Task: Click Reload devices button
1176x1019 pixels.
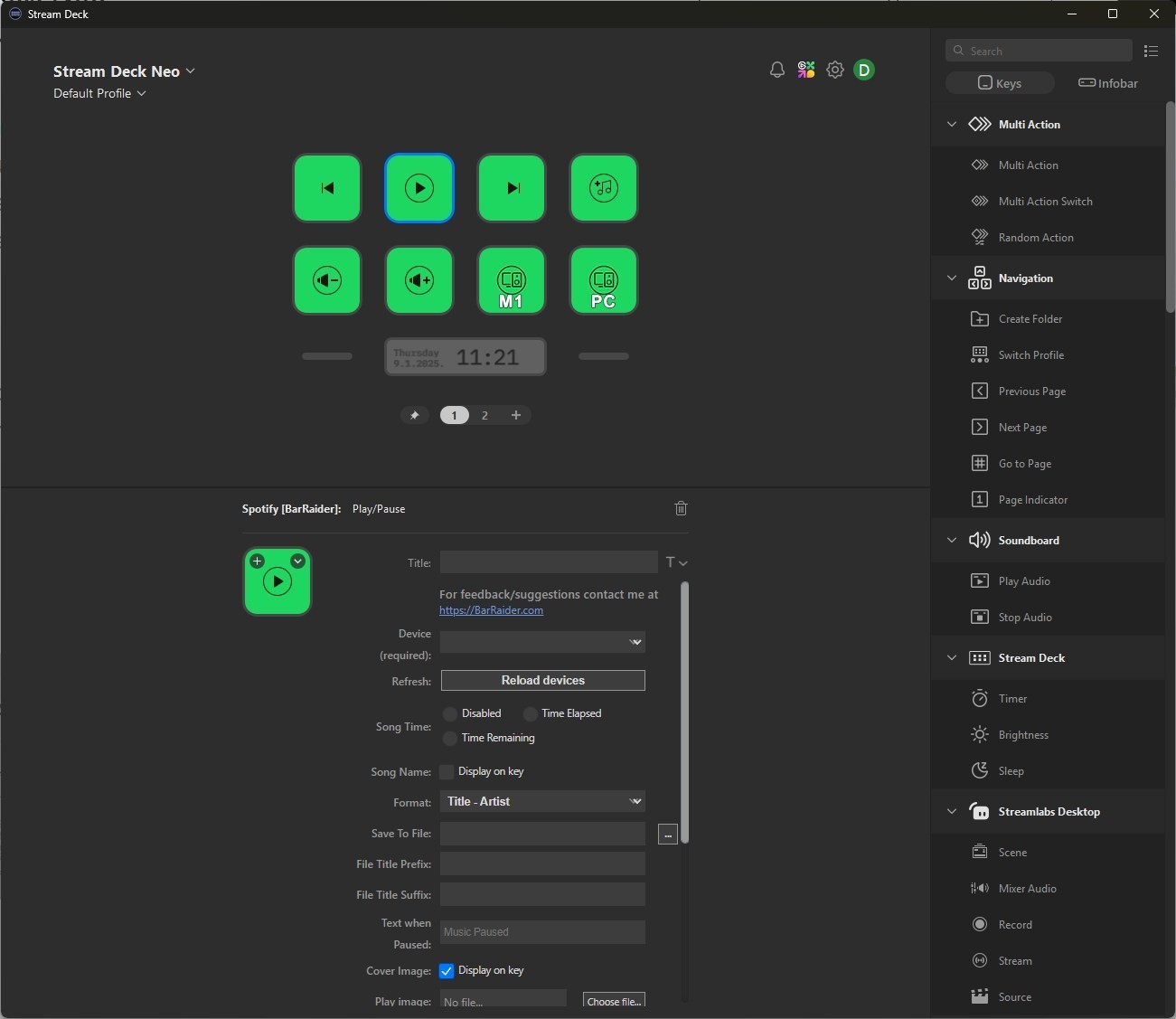Action: tap(543, 680)
